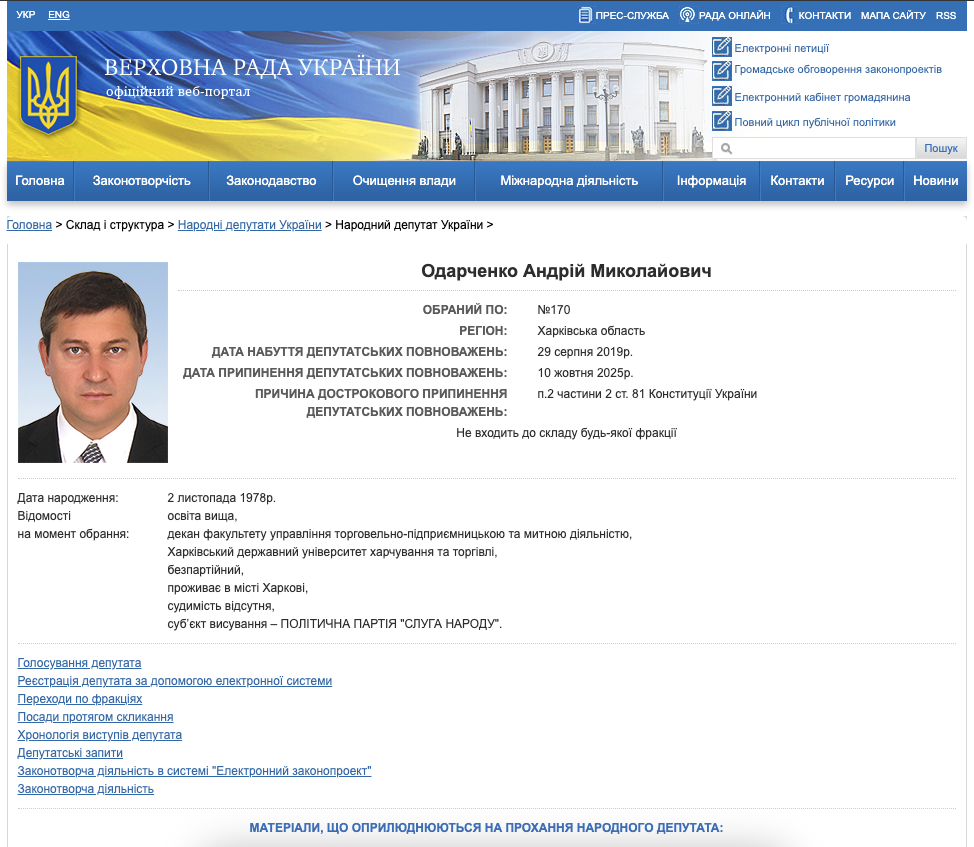The height and width of the screenshot is (847, 974).
Task: Open the Міжнародна діяльність menu item
Action: point(569,181)
